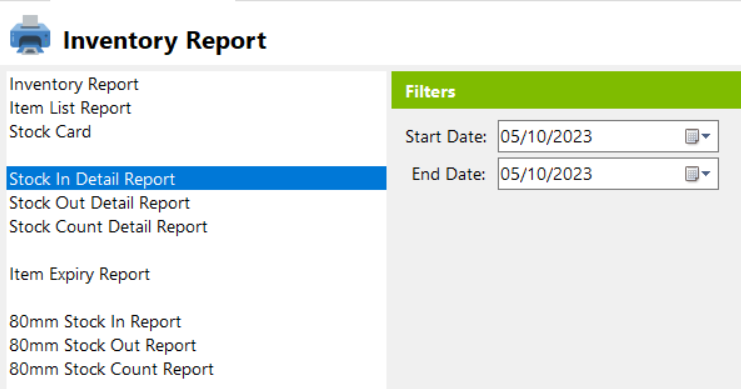
Task: Open the End Date calendar picker icon
Action: click(x=692, y=174)
